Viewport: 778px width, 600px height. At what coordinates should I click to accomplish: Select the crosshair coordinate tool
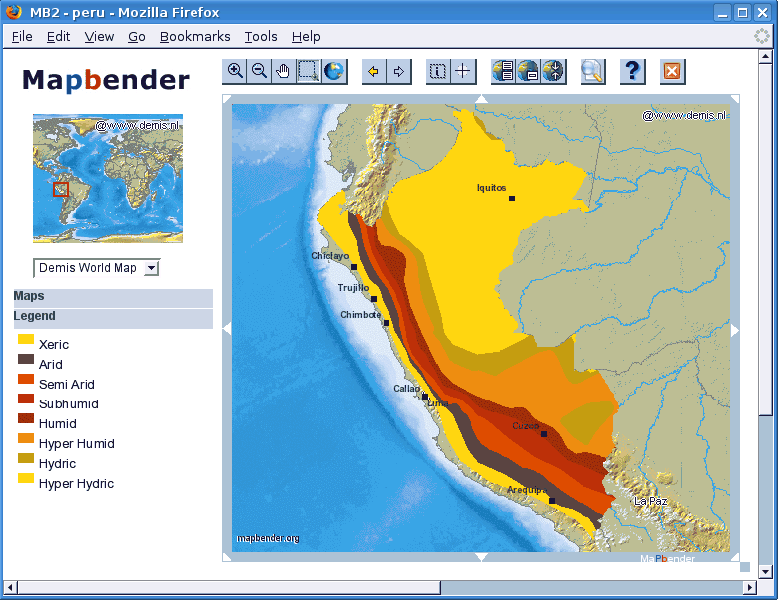tap(463, 71)
